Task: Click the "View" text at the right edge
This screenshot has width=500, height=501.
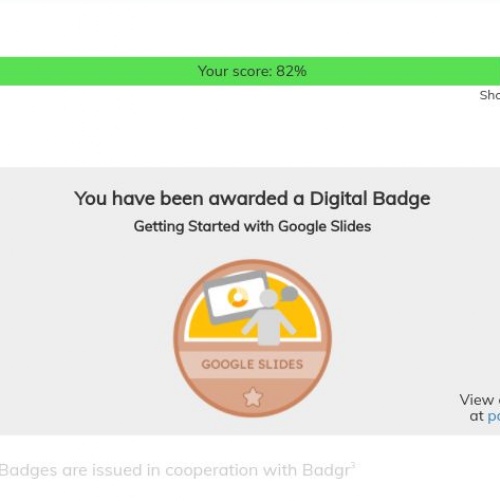Action: (x=477, y=400)
